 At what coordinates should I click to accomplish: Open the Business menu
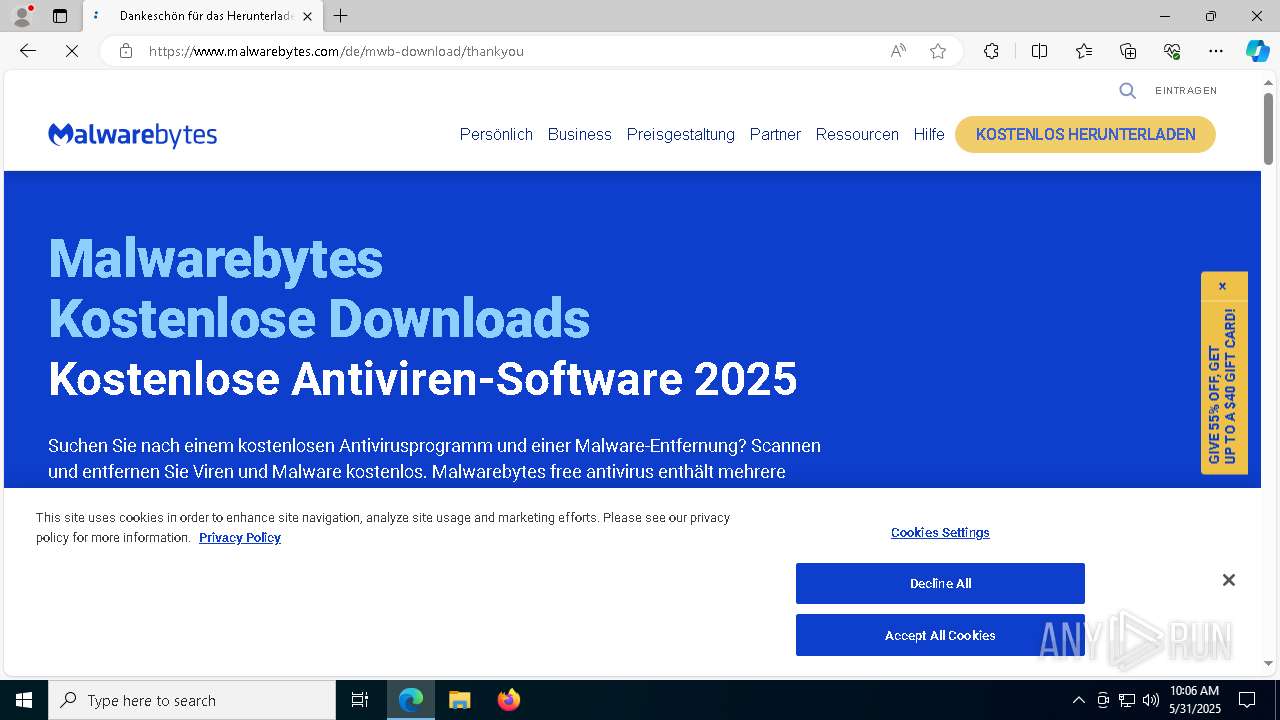click(579, 134)
